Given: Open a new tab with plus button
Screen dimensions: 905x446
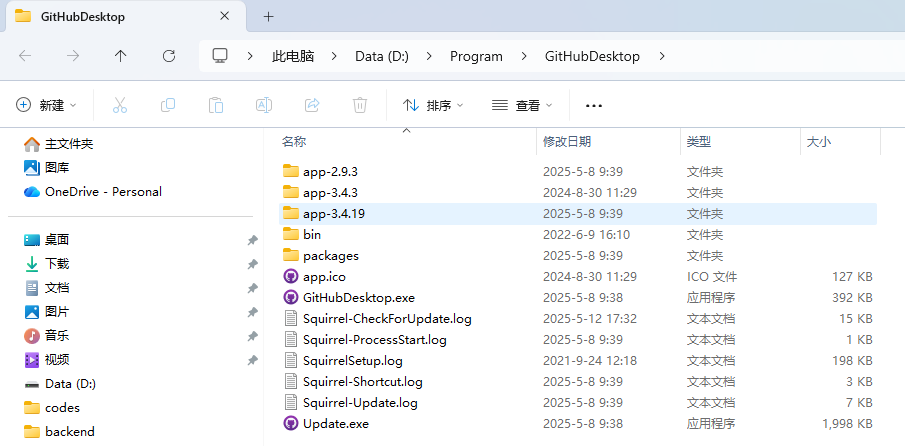Looking at the screenshot, I should (x=268, y=16).
